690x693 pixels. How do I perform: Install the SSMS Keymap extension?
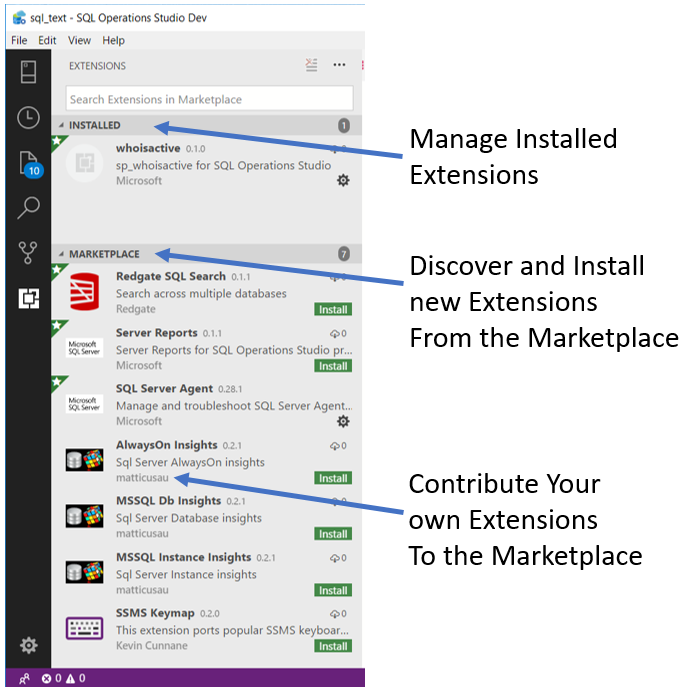pos(333,646)
